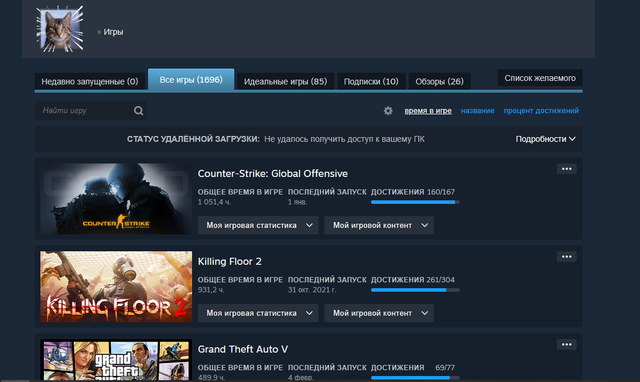This screenshot has width=640, height=382.
Task: Open Killing Floor 2 three-dot options menu
Action: pyautogui.click(x=567, y=256)
